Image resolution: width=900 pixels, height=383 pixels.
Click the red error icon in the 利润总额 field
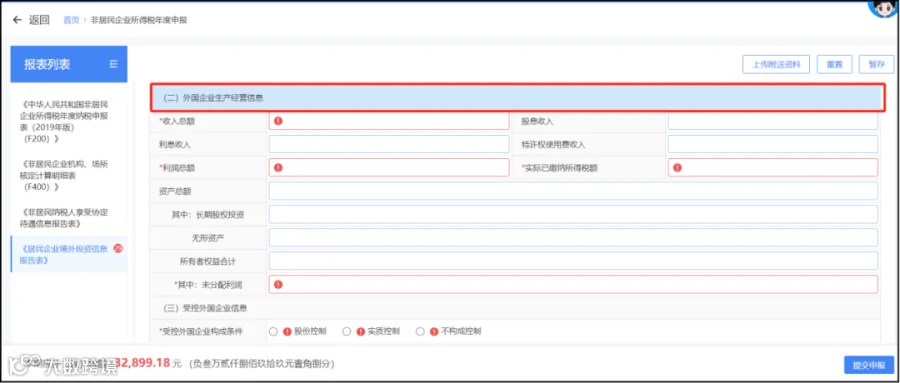(x=278, y=168)
